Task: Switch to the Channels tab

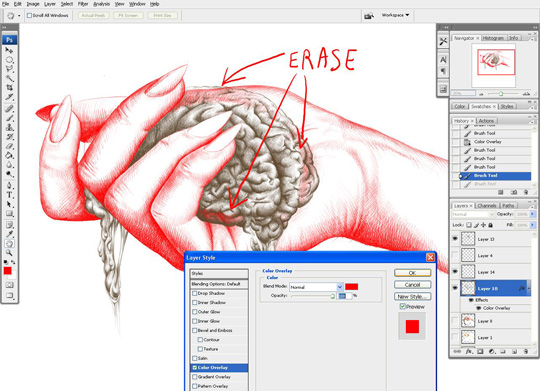Action: 487,206
